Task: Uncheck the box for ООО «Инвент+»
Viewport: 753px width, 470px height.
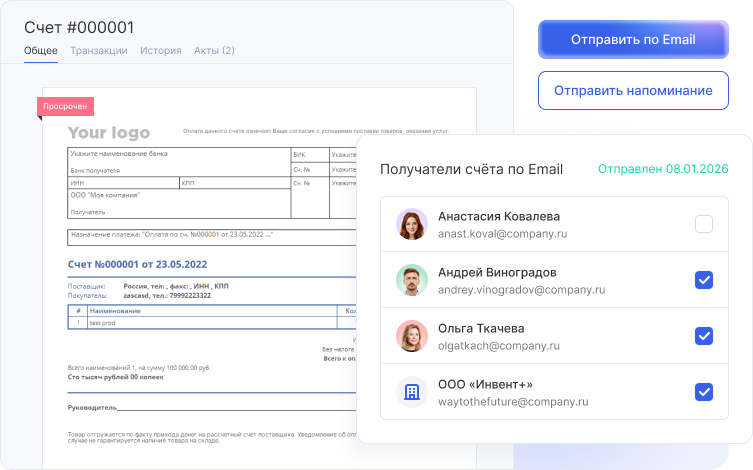Action: [x=704, y=392]
